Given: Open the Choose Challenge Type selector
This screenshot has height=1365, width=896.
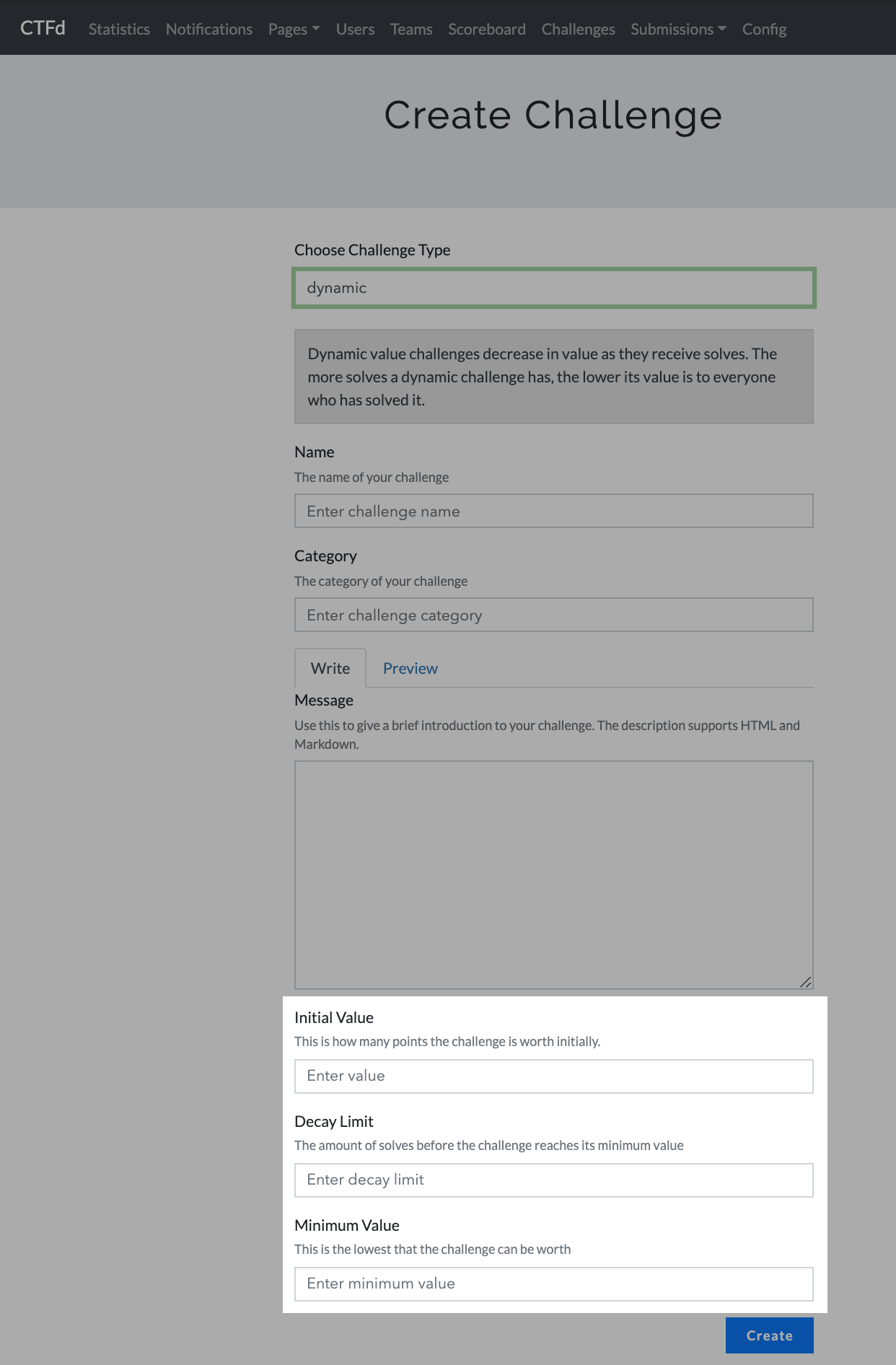Looking at the screenshot, I should tap(553, 288).
